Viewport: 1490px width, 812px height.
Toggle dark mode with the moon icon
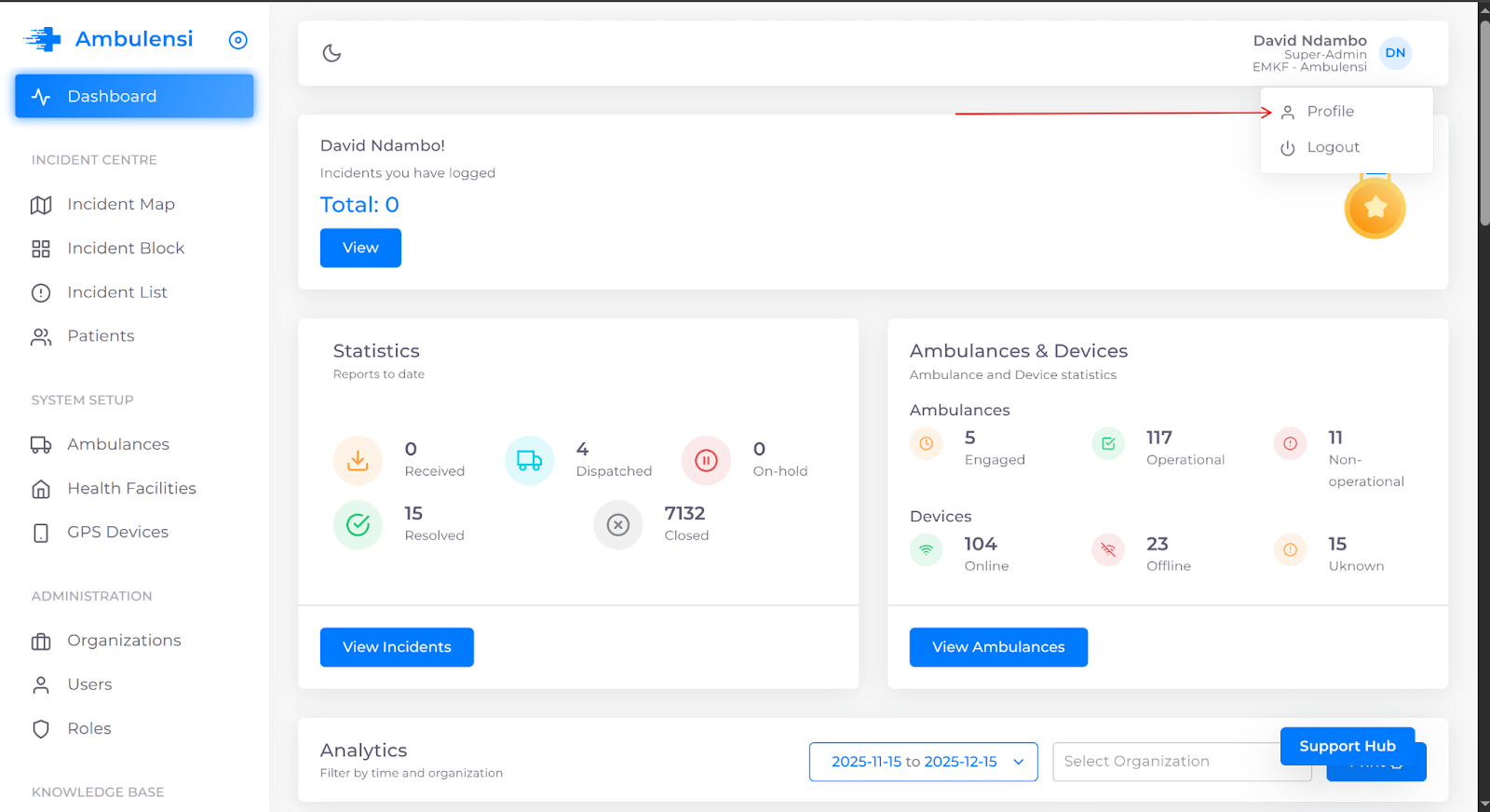tap(332, 53)
